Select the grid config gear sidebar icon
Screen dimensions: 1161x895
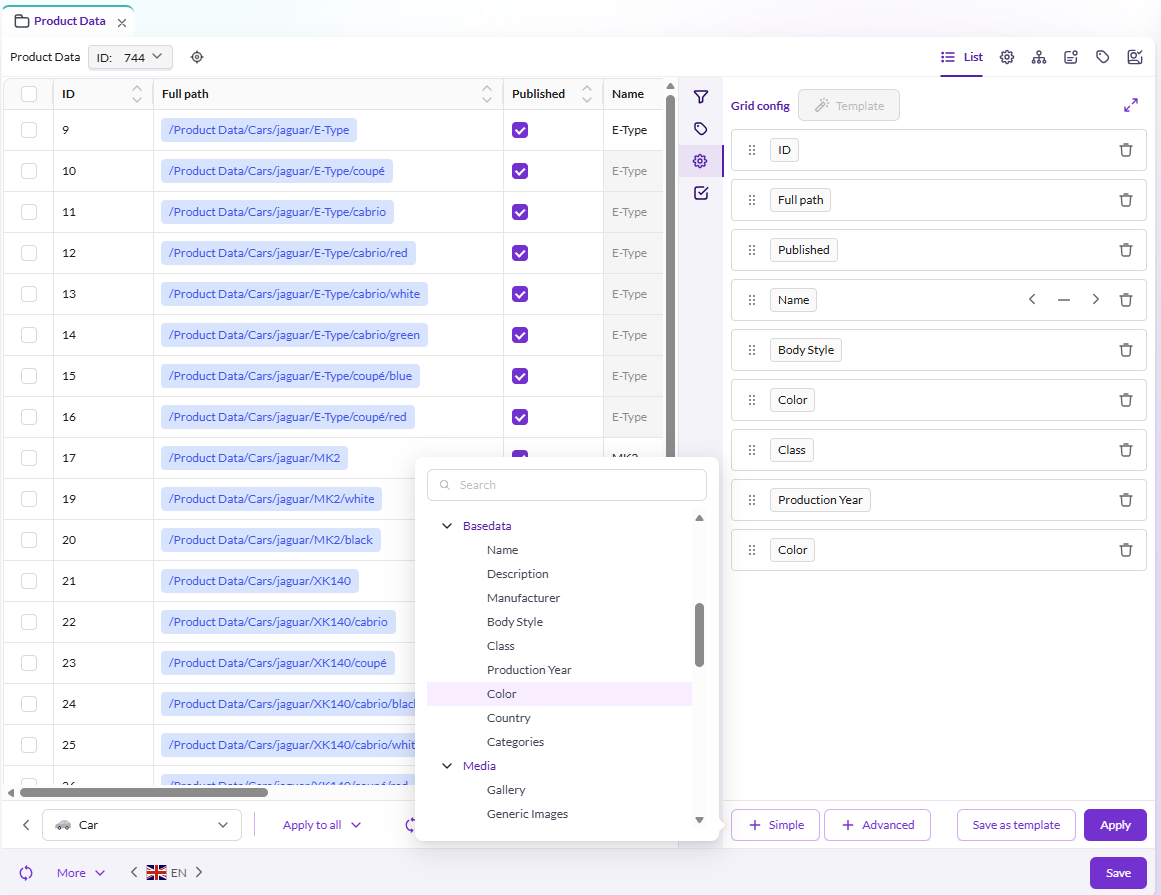point(700,161)
